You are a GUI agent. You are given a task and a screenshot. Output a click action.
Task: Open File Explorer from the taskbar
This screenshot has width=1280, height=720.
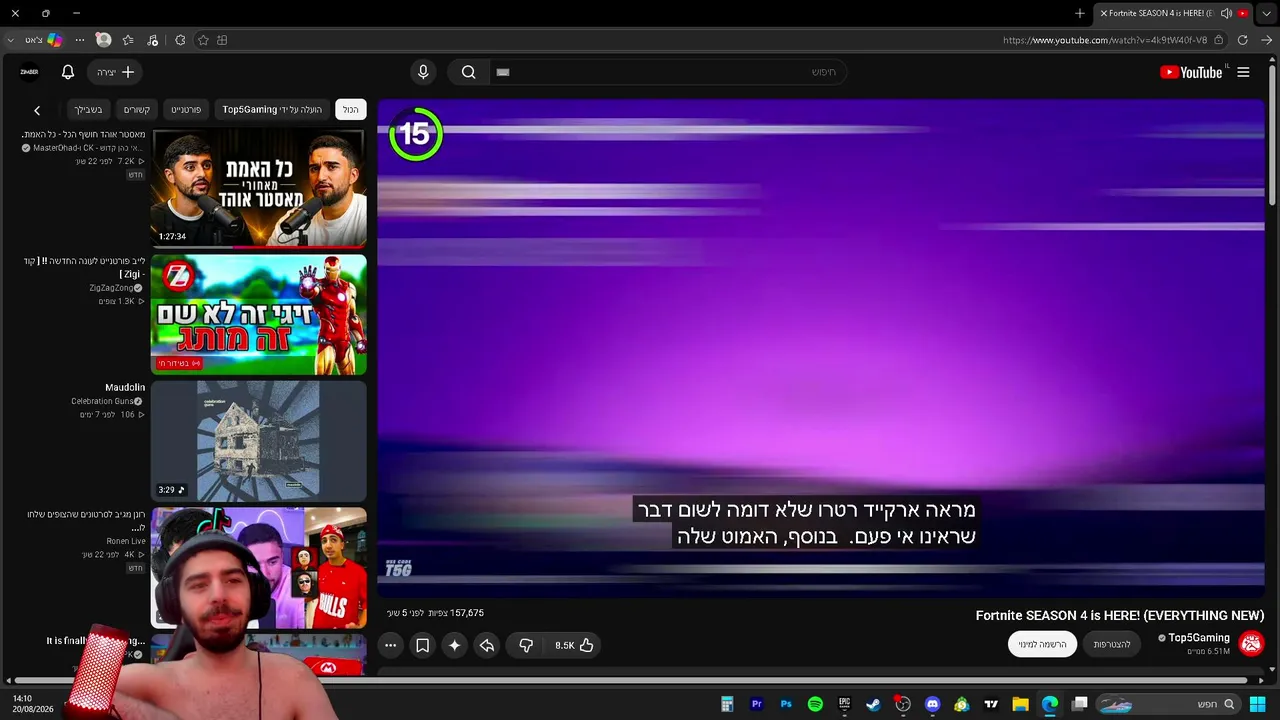pos(1021,704)
